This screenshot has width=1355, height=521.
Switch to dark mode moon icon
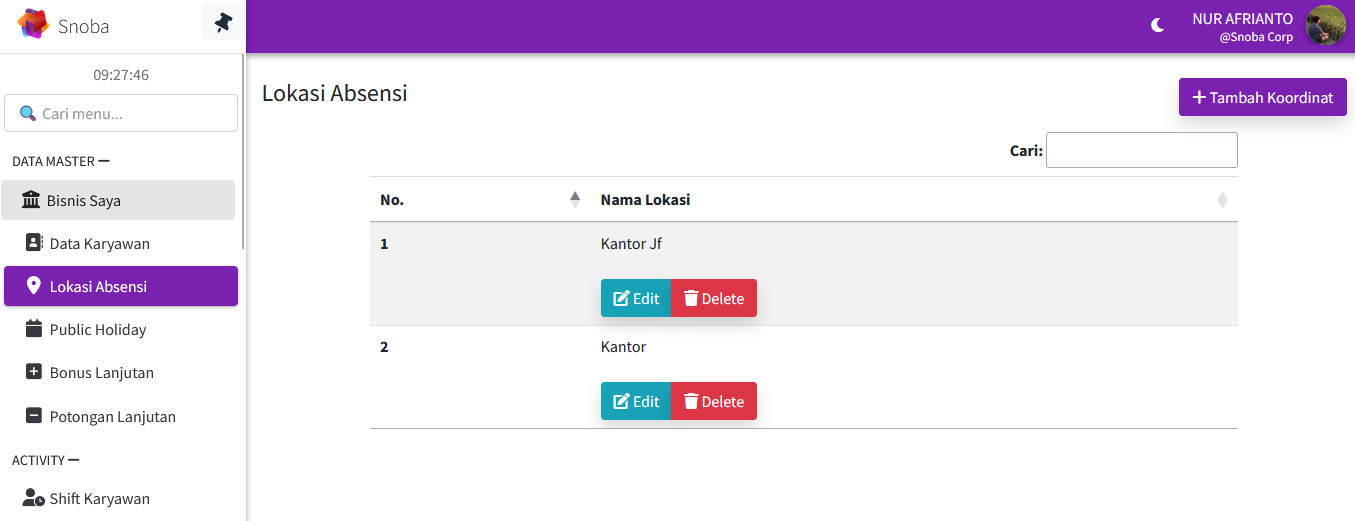(1158, 25)
